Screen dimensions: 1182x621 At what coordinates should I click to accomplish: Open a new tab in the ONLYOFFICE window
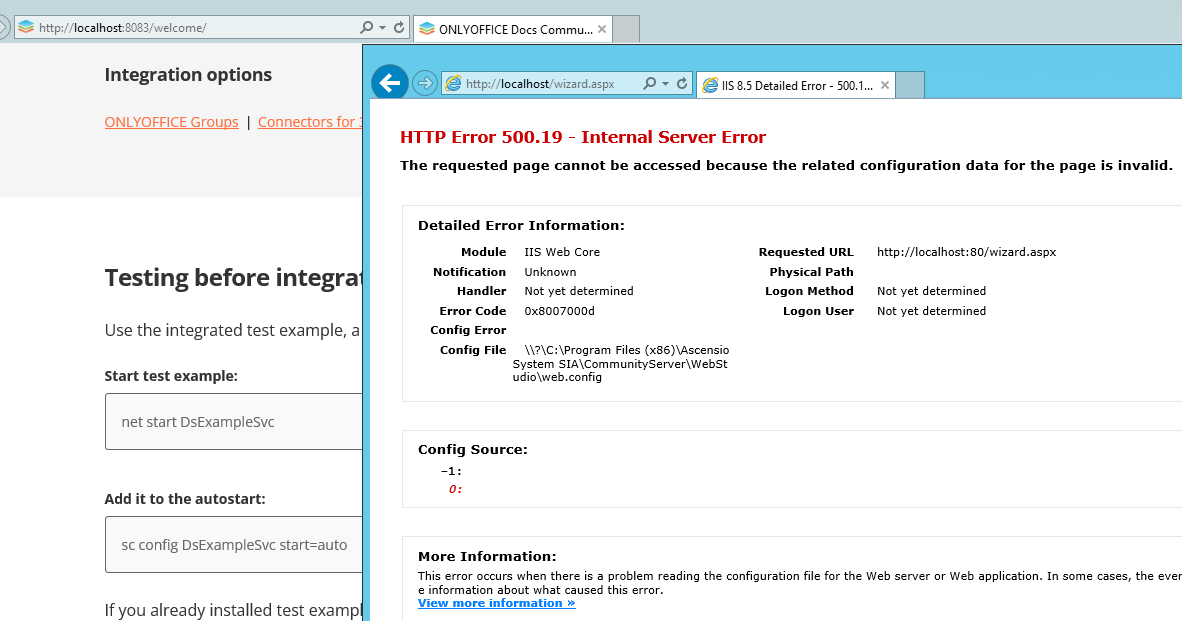[x=626, y=29]
